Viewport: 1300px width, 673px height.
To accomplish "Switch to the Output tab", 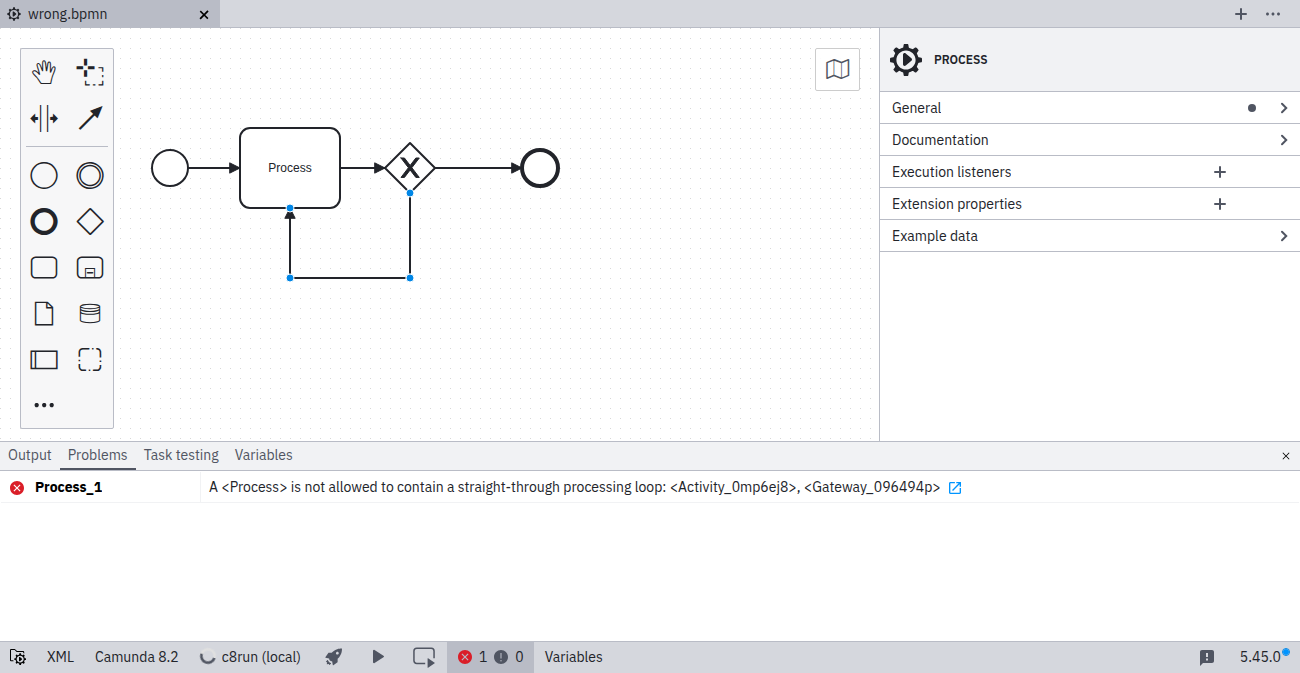I will 29,455.
